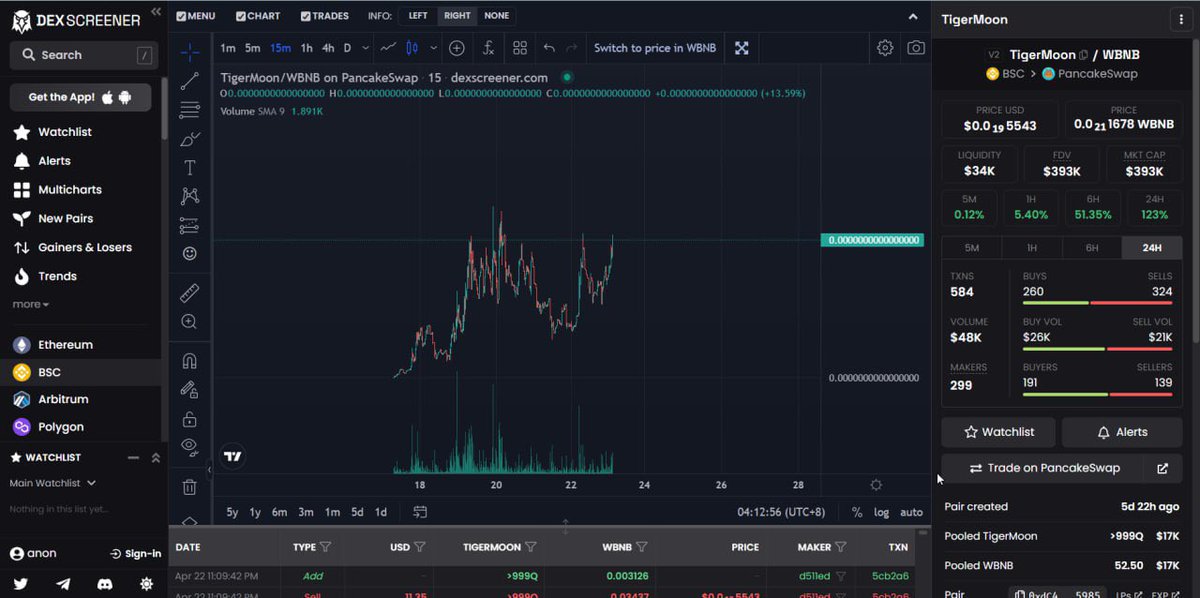Screen dimensions: 1200x598
Task: Toggle log scale on chart
Action: (x=881, y=512)
